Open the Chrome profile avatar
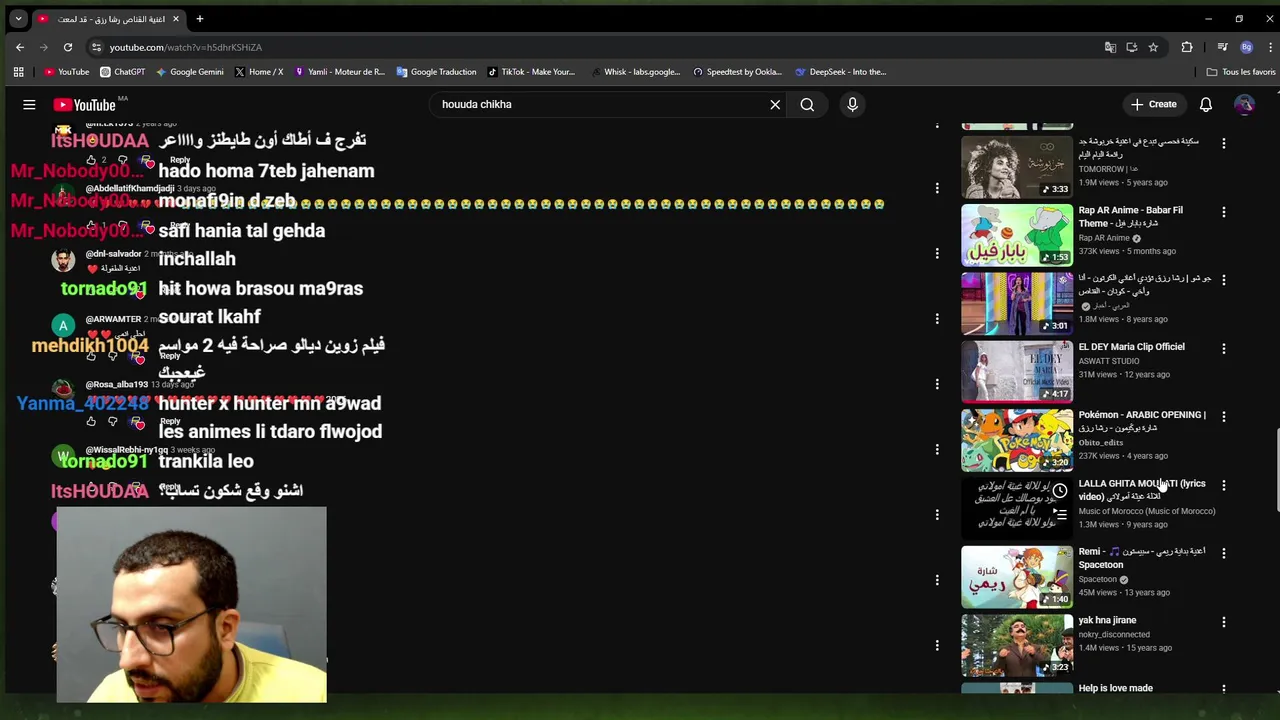The width and height of the screenshot is (1280, 720). coord(1246,47)
